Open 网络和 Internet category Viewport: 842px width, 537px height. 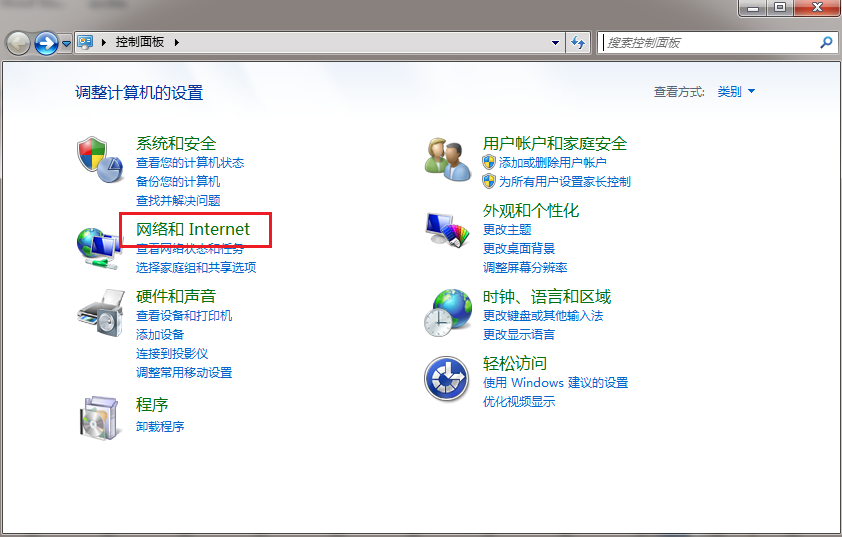pos(193,229)
